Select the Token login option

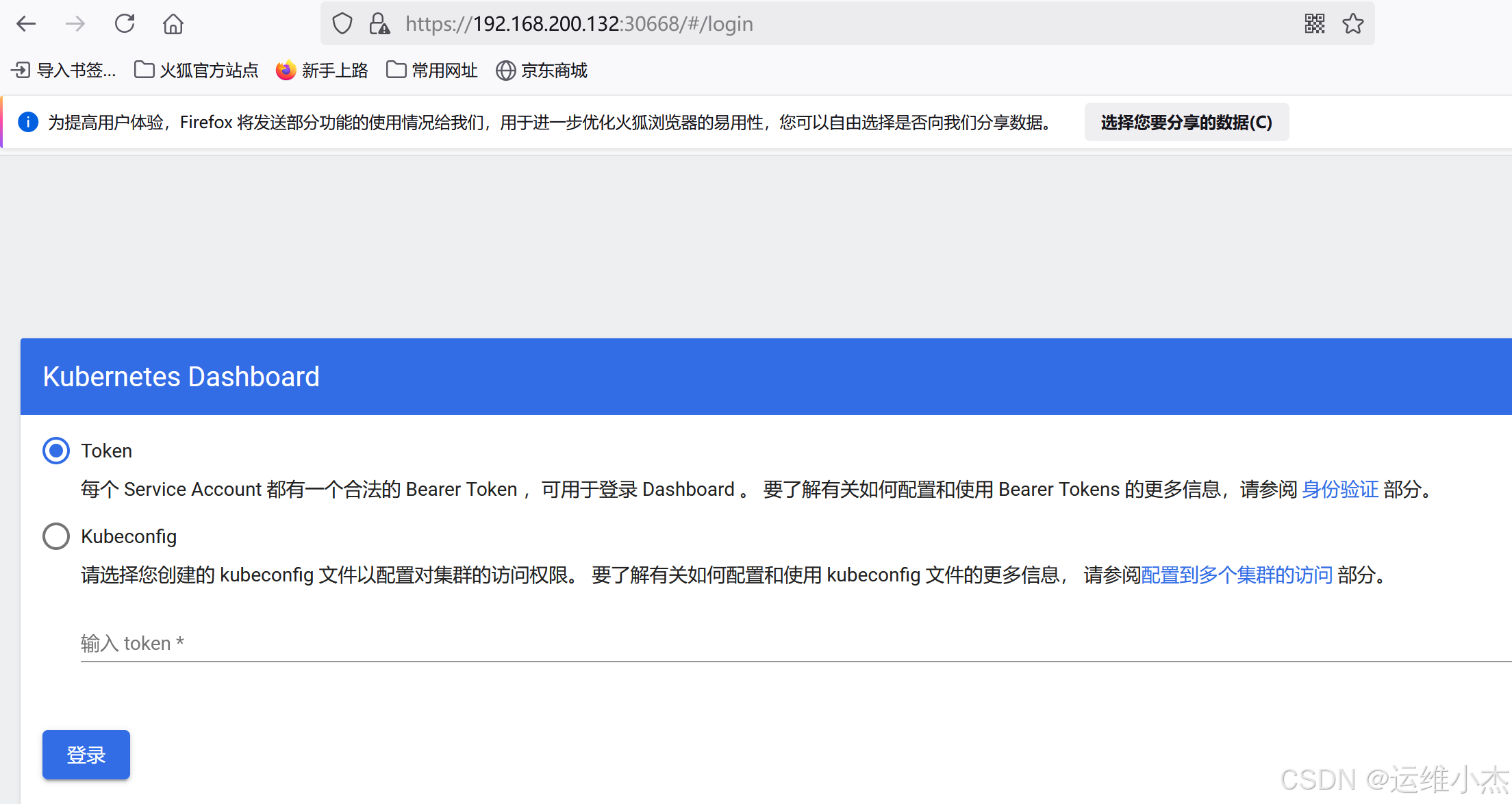56,451
